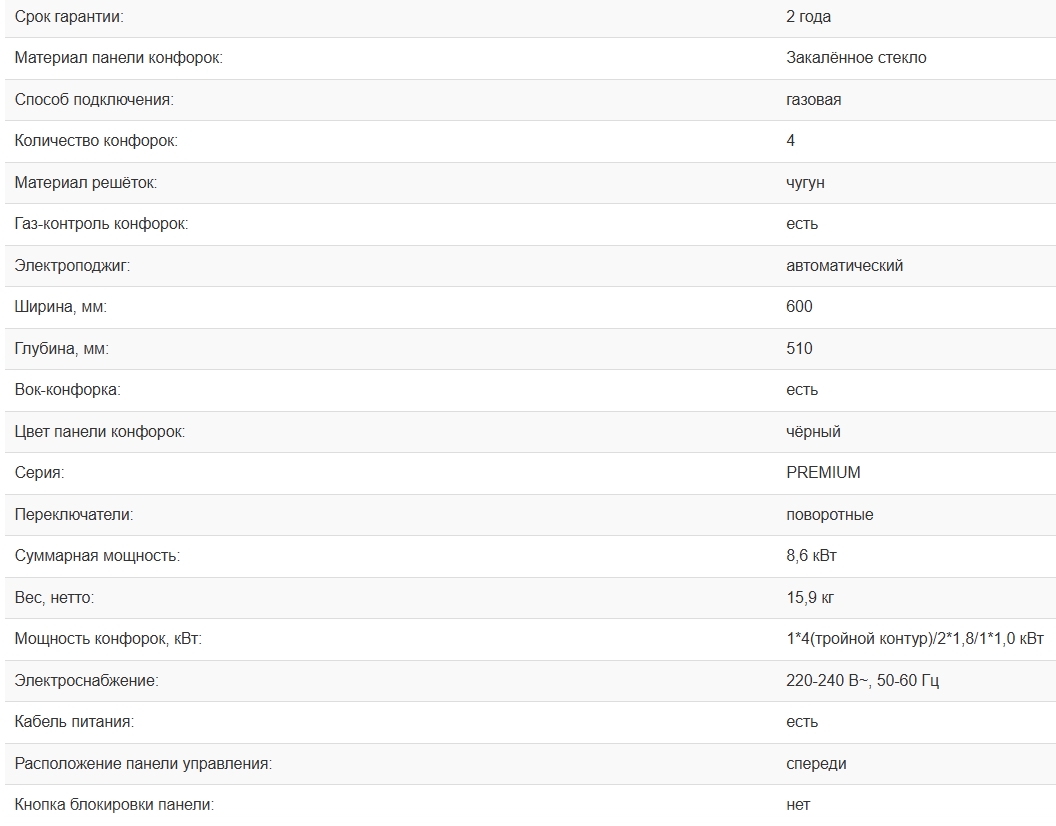Click the 'автоматический' ignition value
The image size is (1056, 826).
coord(844,266)
